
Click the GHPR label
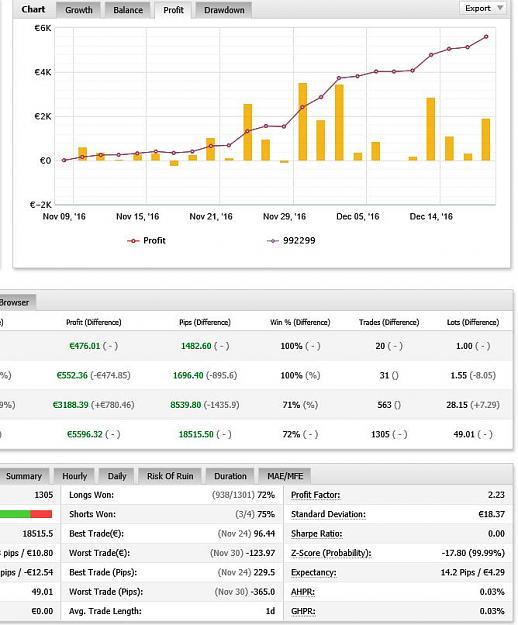(x=303, y=611)
